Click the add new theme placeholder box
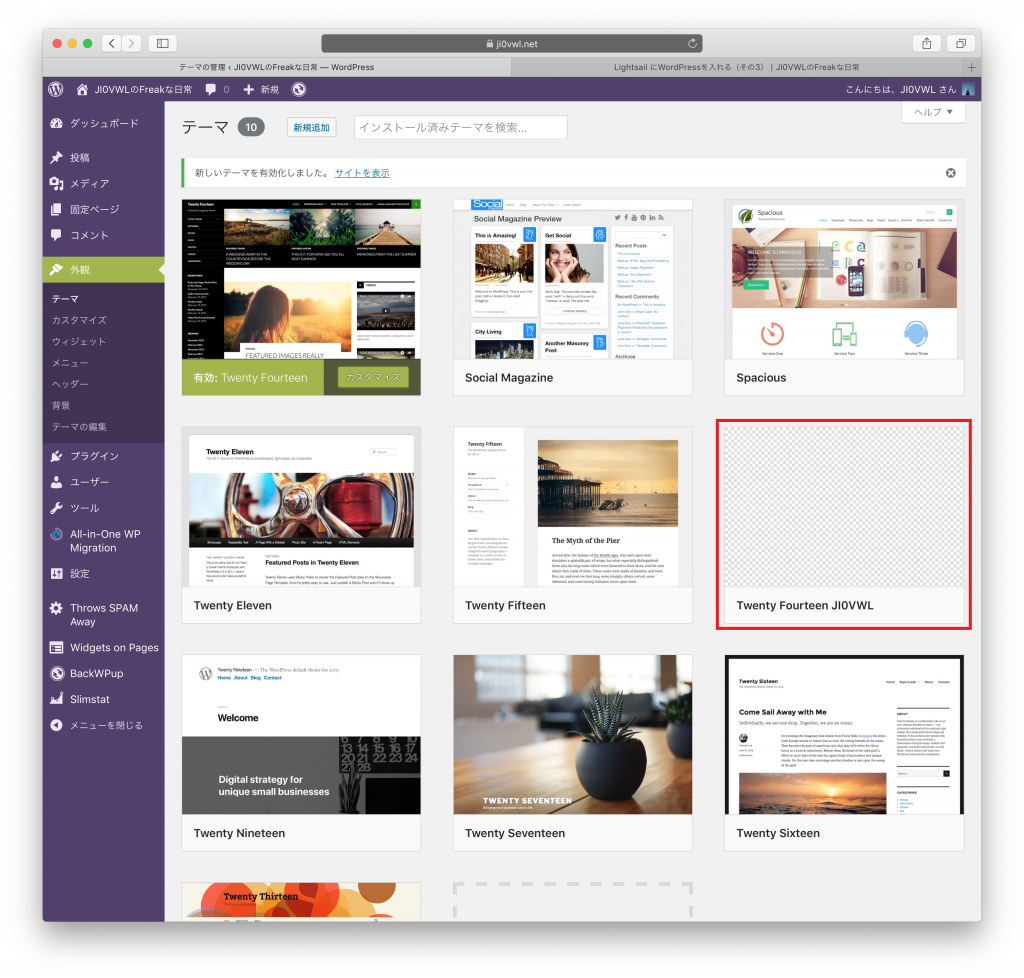The image size is (1024, 978). (x=573, y=902)
